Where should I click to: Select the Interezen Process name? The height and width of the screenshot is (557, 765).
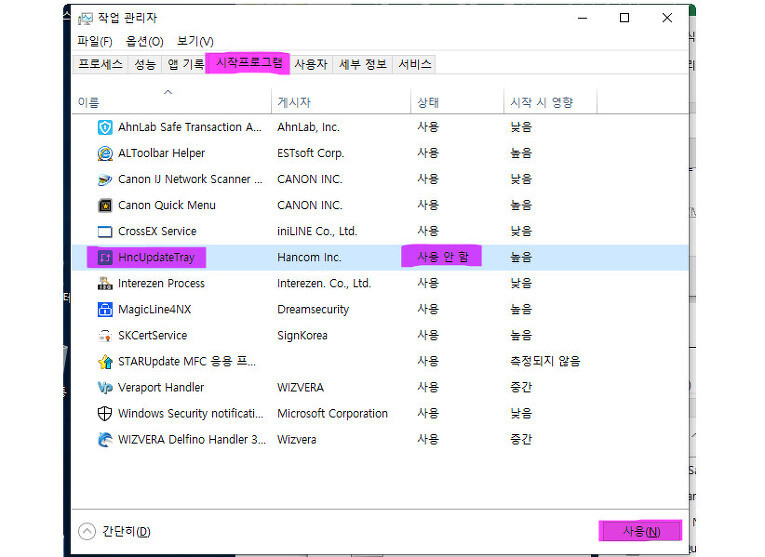coord(161,283)
